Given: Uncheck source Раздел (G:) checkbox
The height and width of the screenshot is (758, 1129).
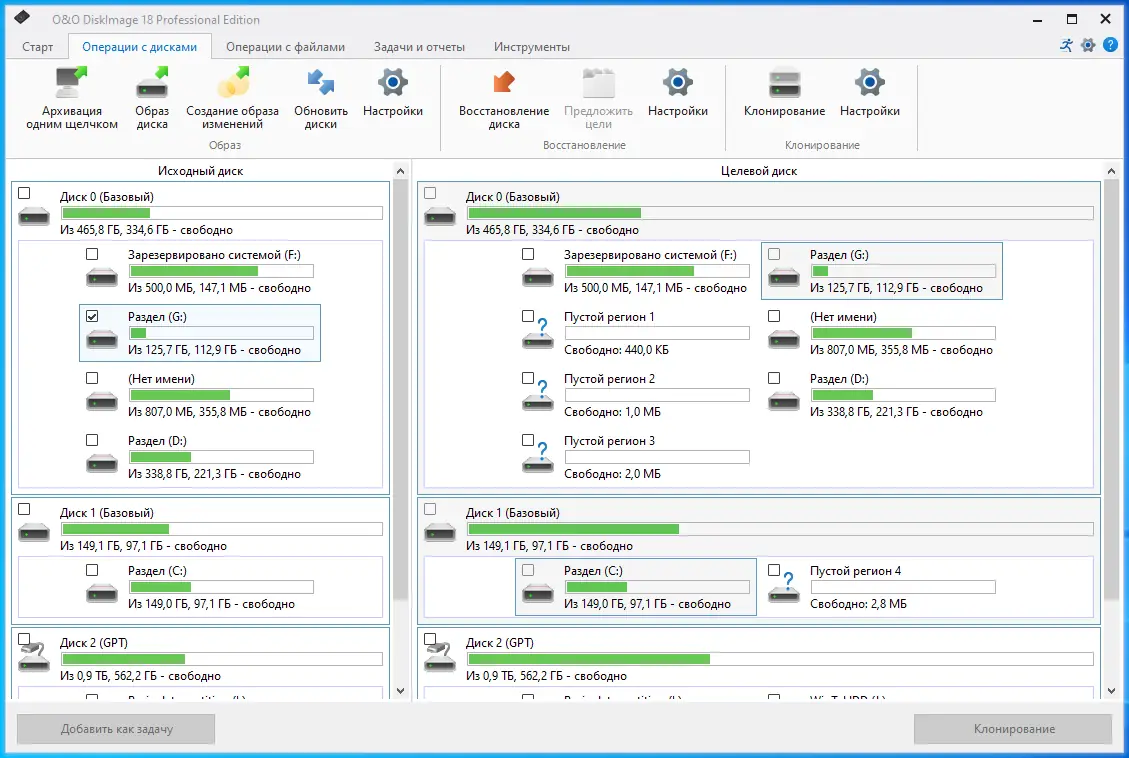Looking at the screenshot, I should [92, 316].
